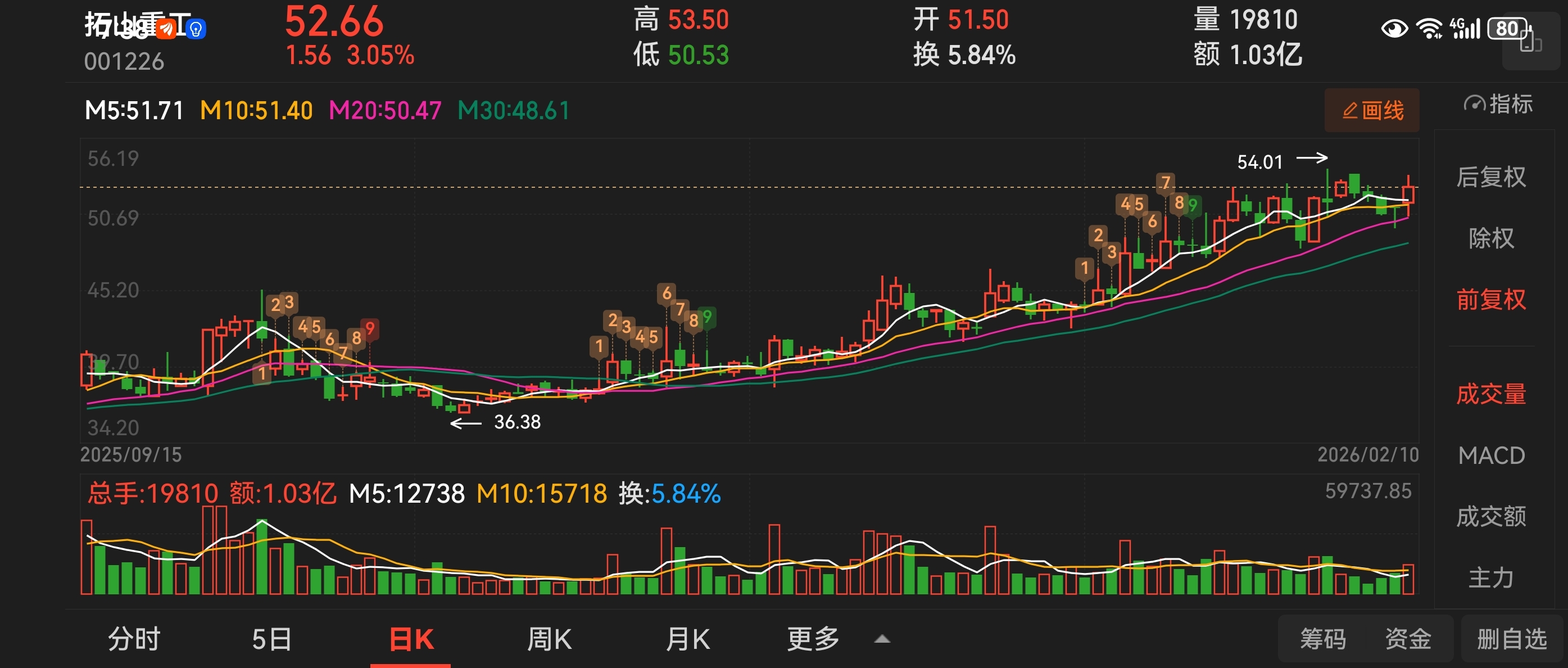Expand the 更多 period options arrow
This screenshot has height=668, width=1568.
[x=881, y=639]
